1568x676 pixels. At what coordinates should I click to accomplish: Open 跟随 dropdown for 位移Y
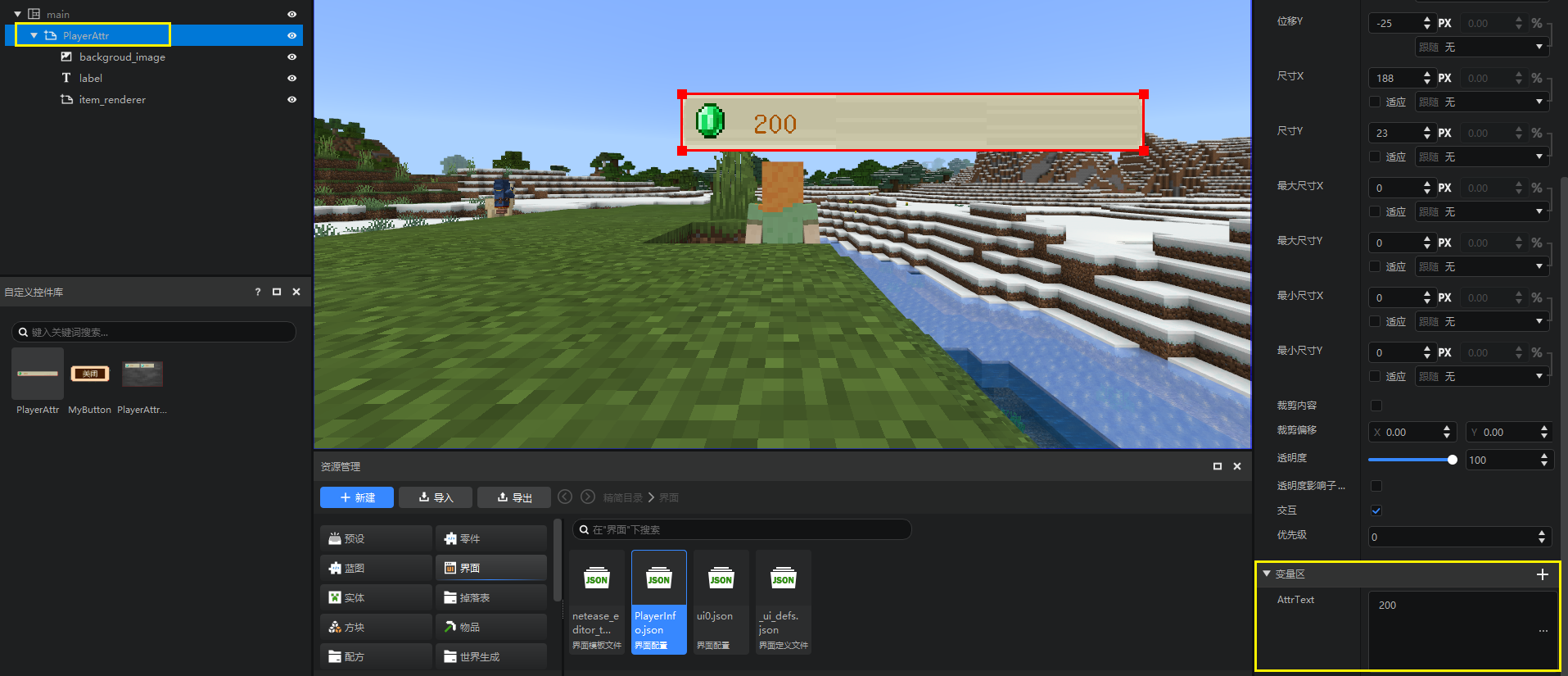[1481, 47]
